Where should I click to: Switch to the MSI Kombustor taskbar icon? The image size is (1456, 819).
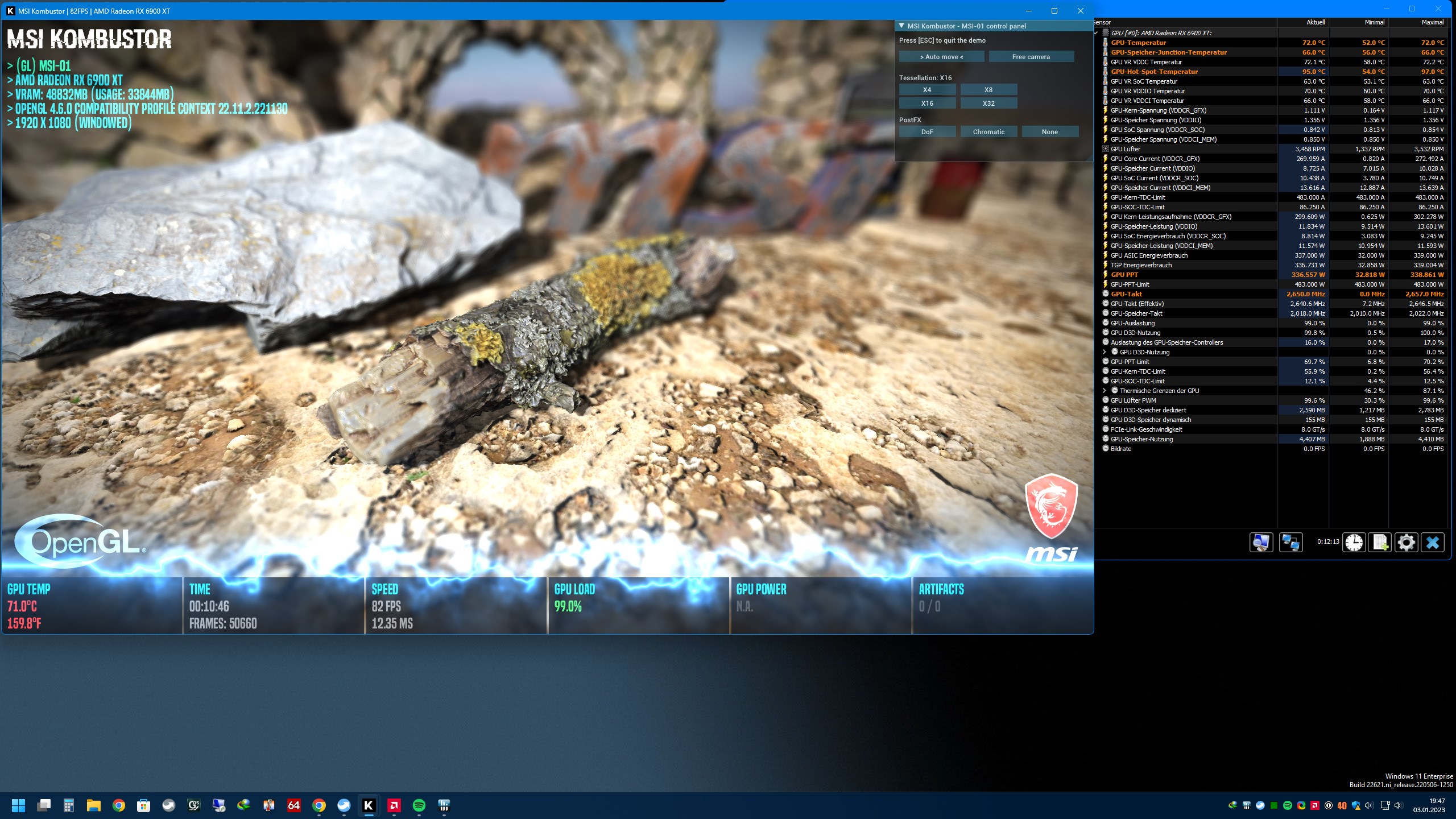coord(369,805)
